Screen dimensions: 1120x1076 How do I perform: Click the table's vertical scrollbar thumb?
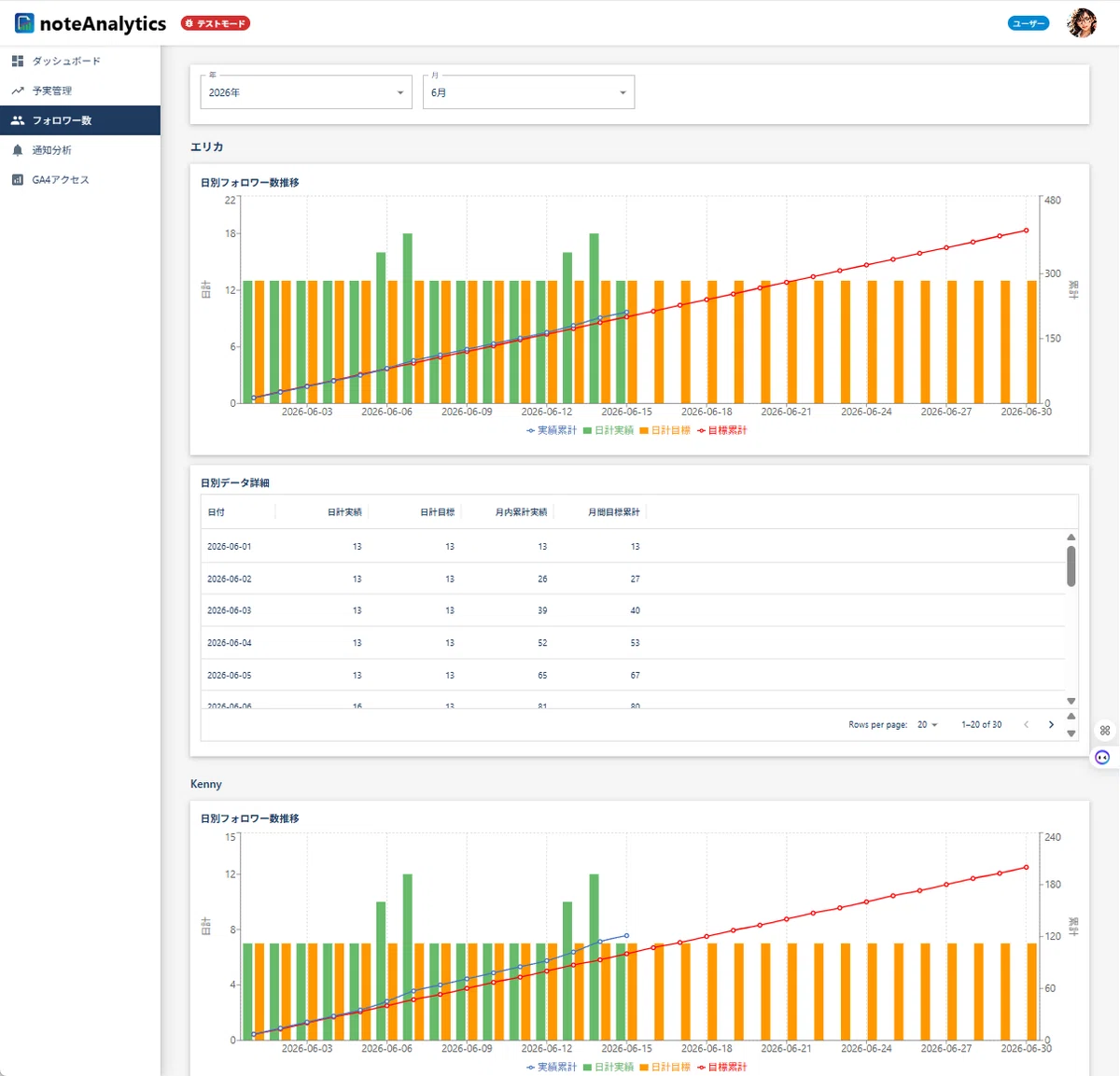pos(1071,566)
